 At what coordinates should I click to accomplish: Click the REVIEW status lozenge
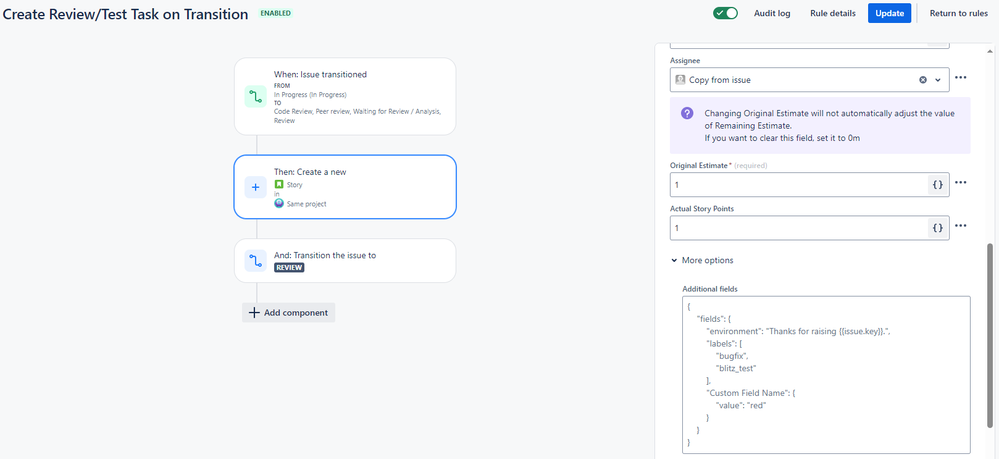tap(289, 268)
